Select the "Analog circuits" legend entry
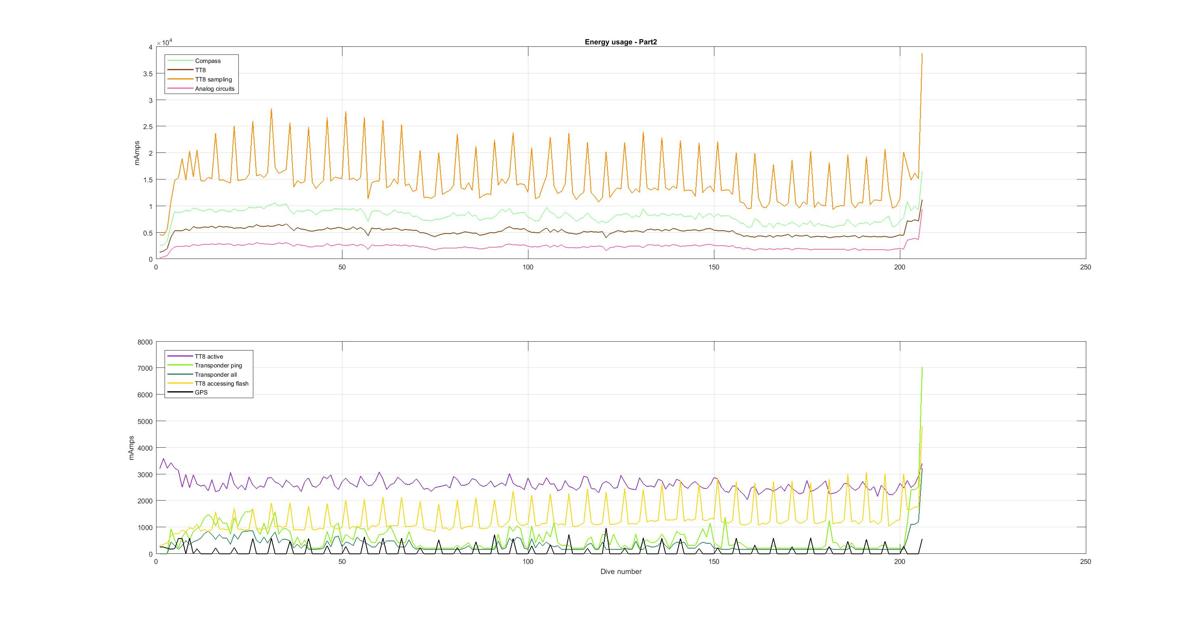 pyautogui.click(x=202, y=88)
